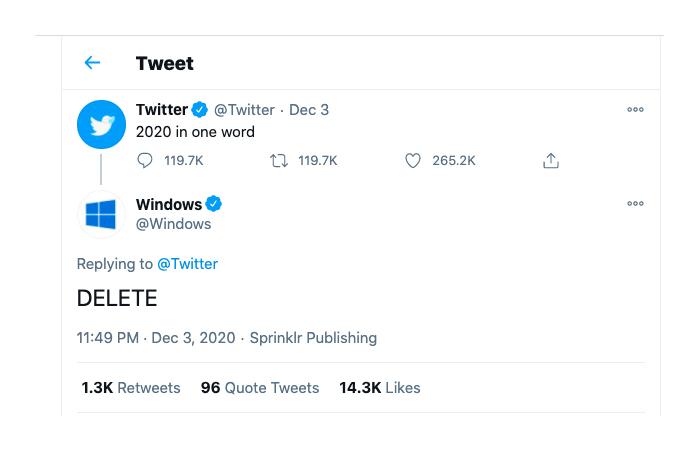View the 96 Quote Tweets list

[x=260, y=388]
